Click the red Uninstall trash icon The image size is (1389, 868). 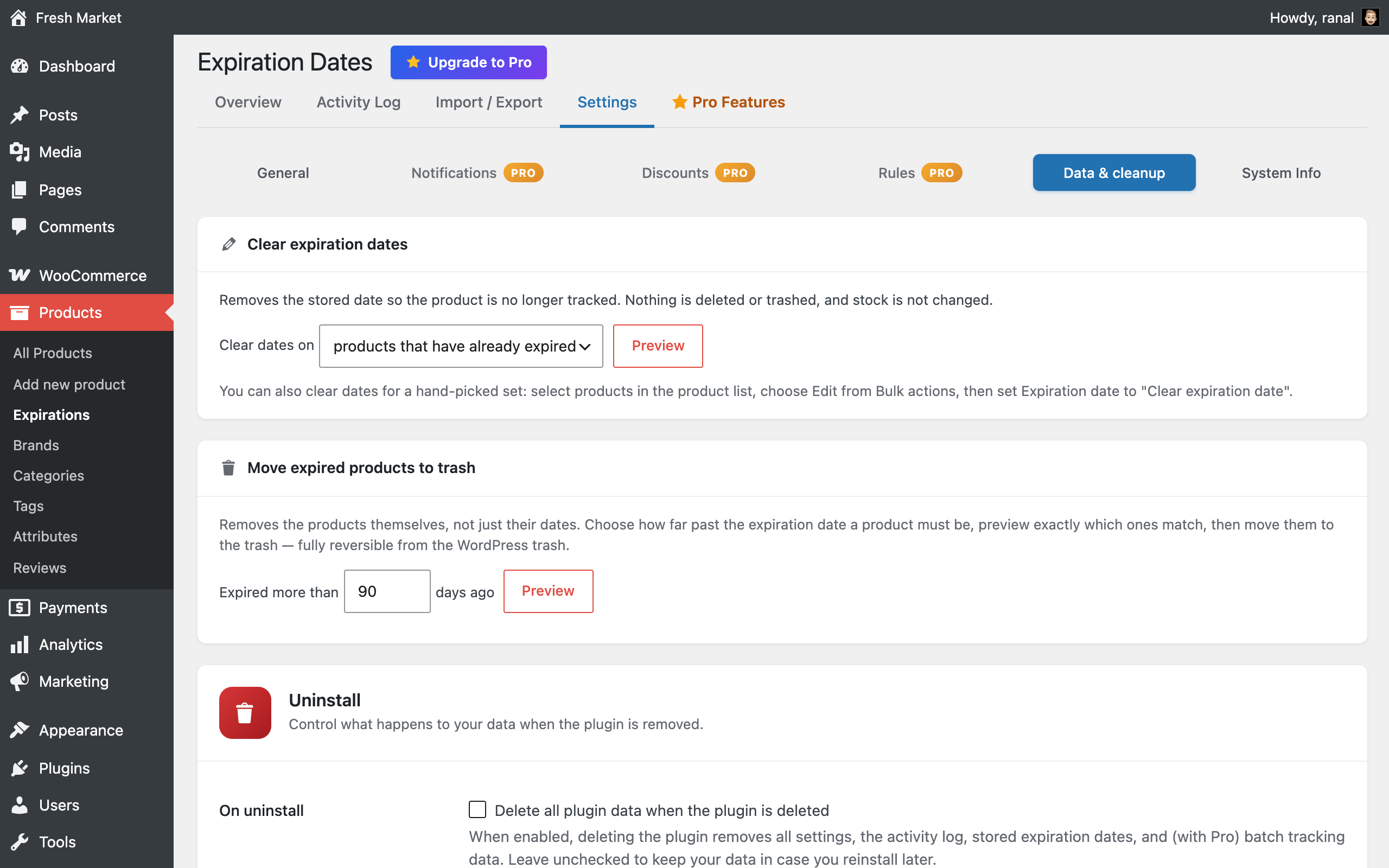(245, 712)
